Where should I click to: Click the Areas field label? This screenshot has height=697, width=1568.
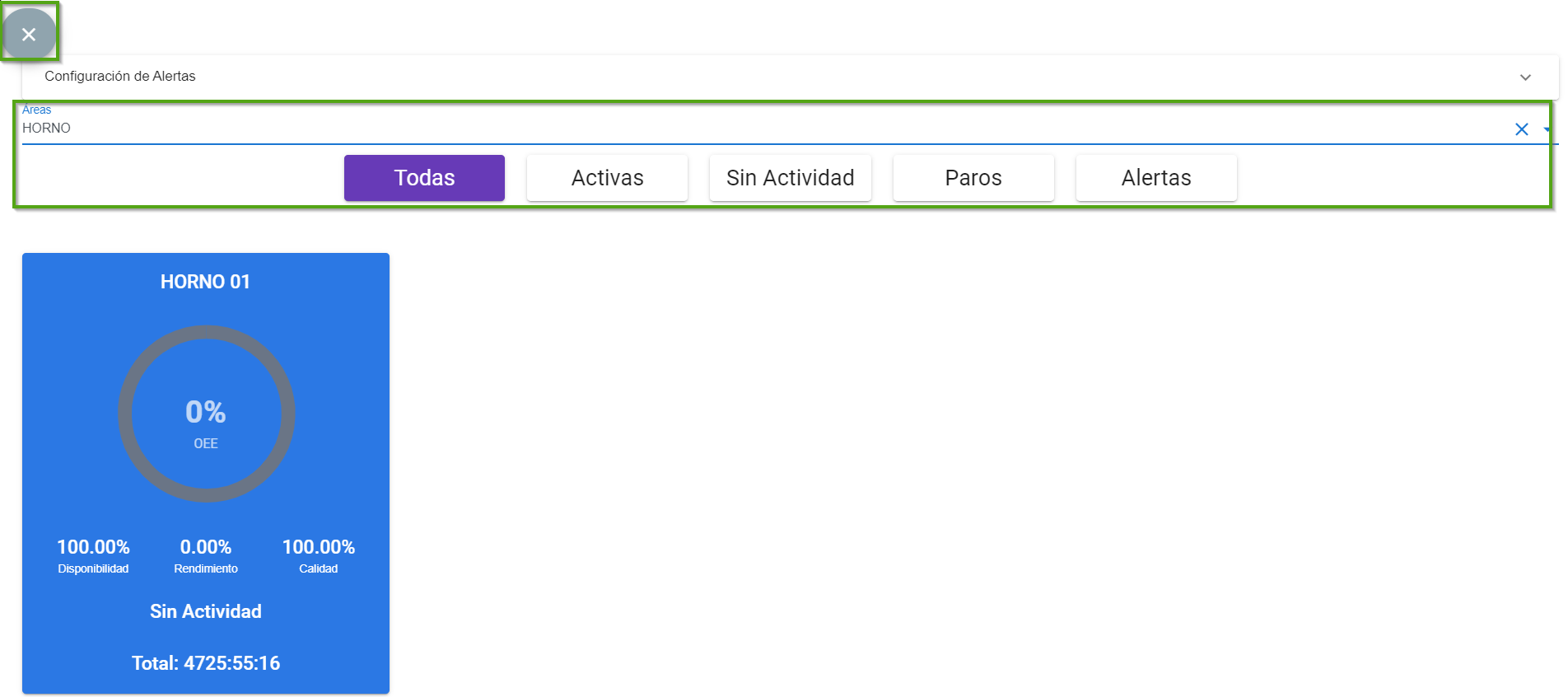[x=36, y=110]
